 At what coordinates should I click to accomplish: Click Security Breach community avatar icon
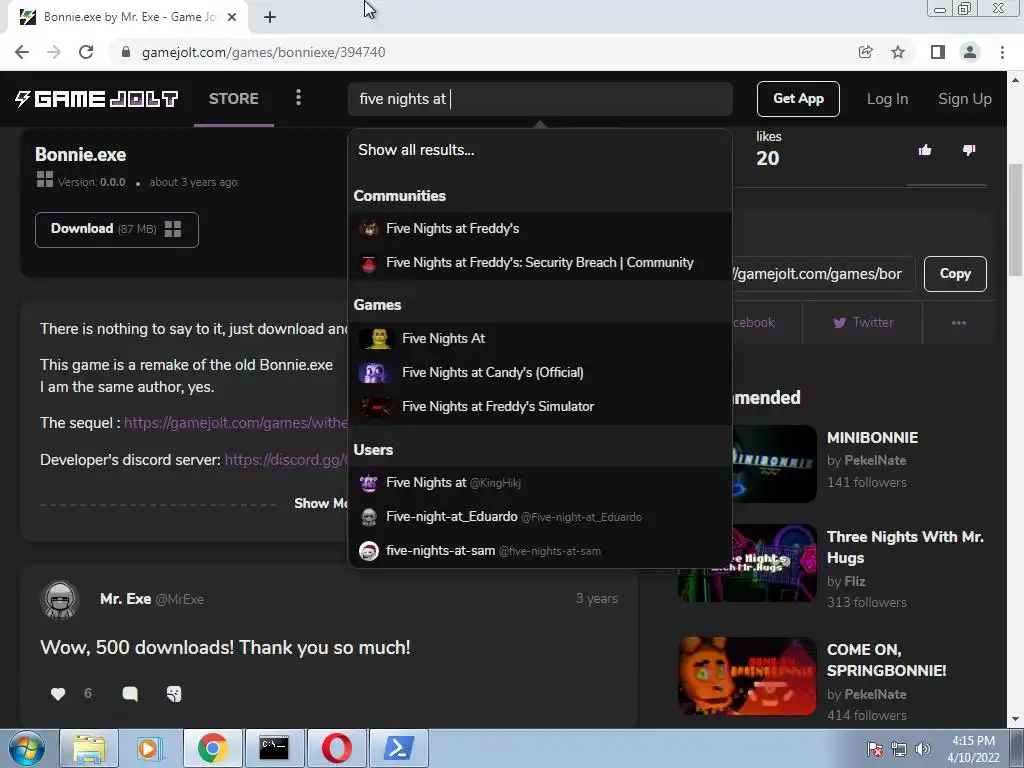pyautogui.click(x=369, y=263)
